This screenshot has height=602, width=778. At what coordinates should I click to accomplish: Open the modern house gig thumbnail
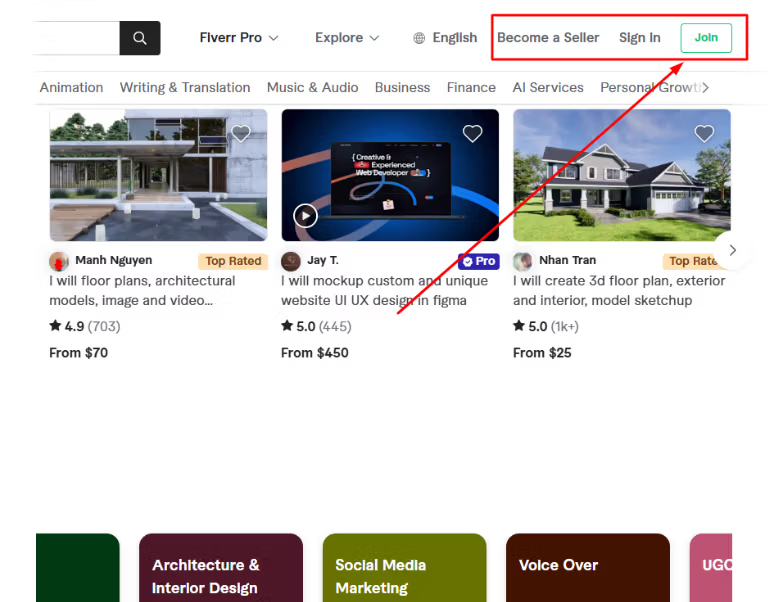[x=158, y=175]
